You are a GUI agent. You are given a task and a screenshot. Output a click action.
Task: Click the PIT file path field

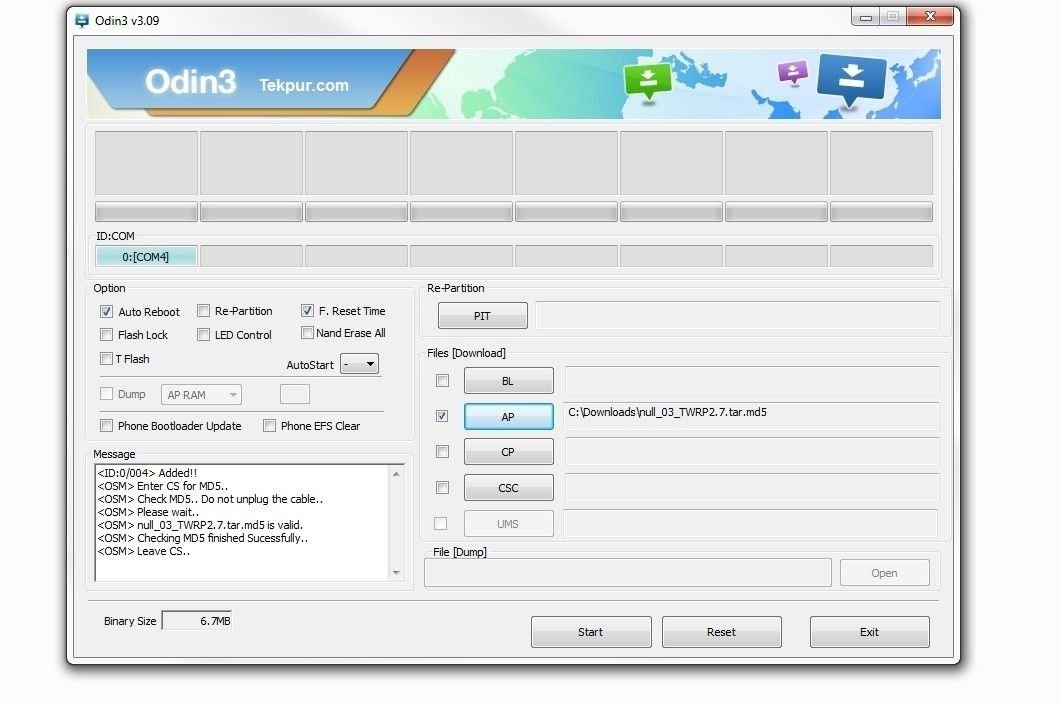pyautogui.click(x=737, y=315)
